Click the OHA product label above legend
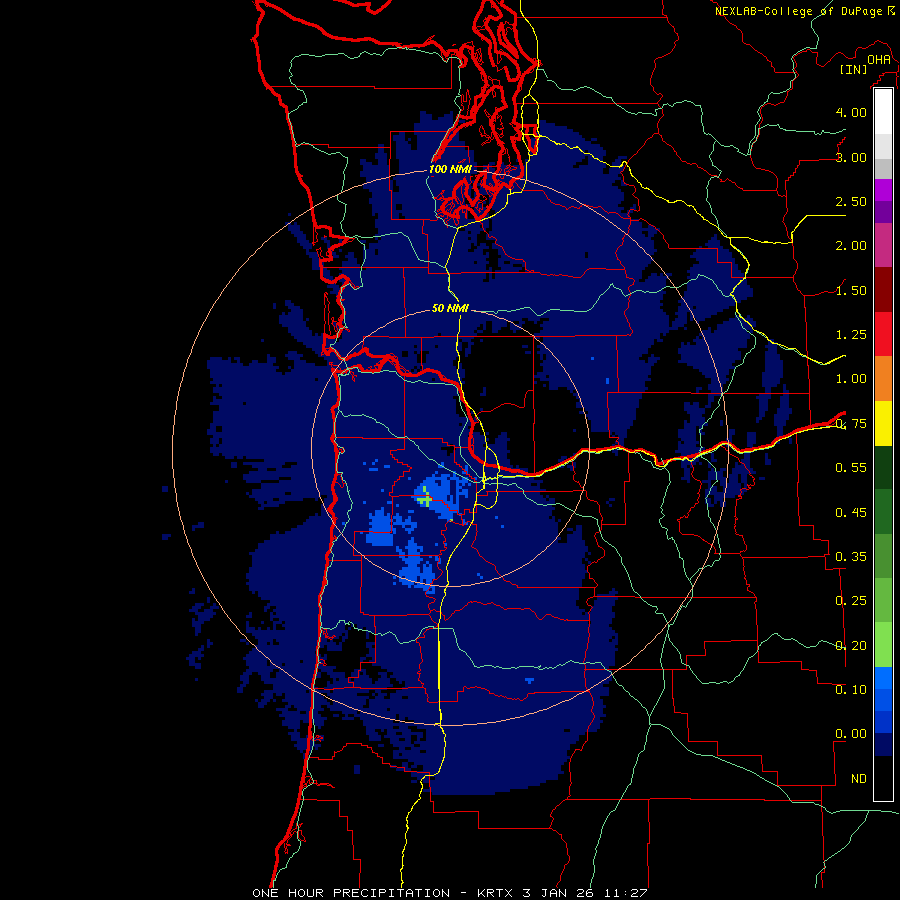This screenshot has height=900, width=900. click(x=879, y=59)
